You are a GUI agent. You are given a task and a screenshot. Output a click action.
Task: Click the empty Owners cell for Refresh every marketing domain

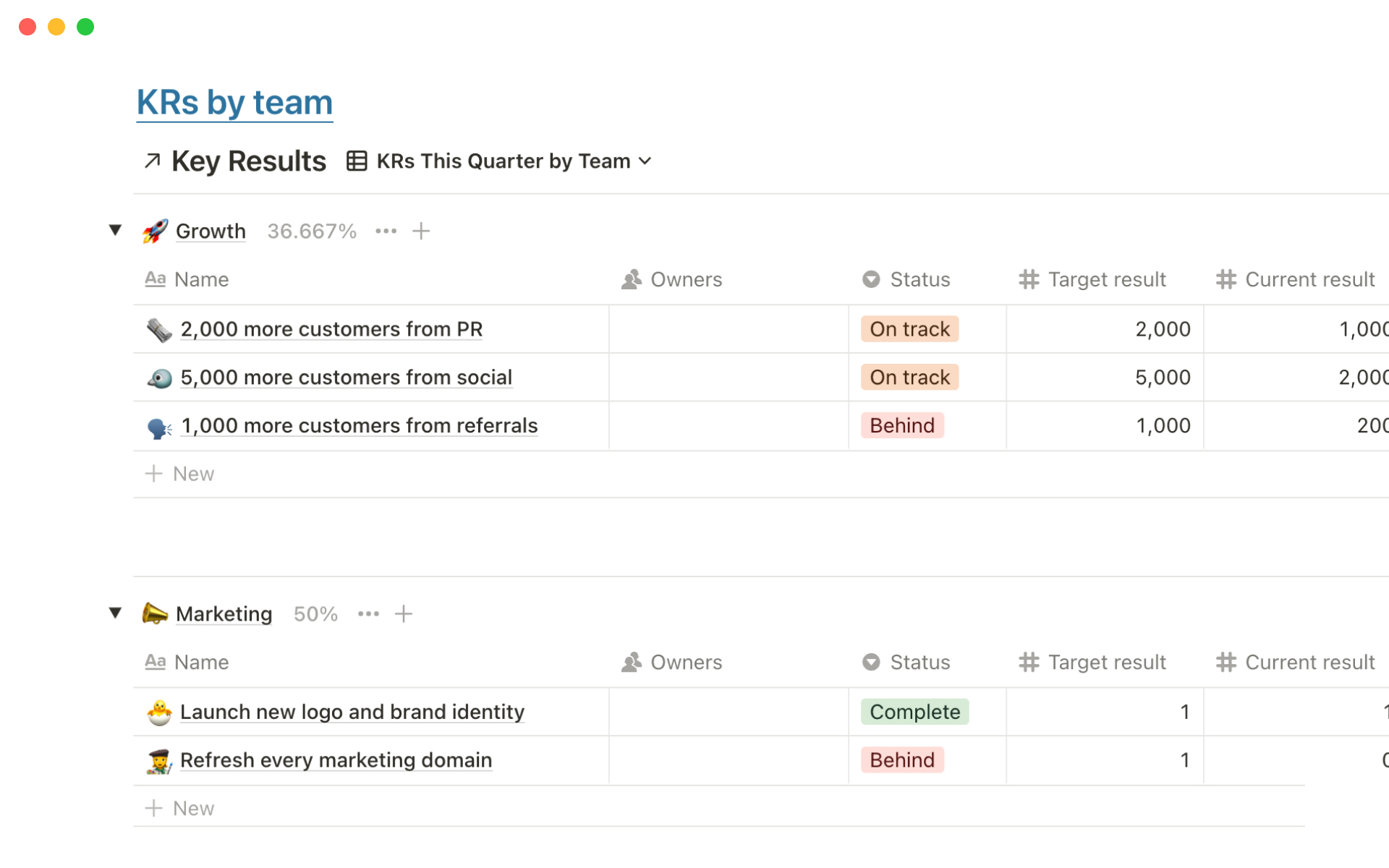[728, 760]
